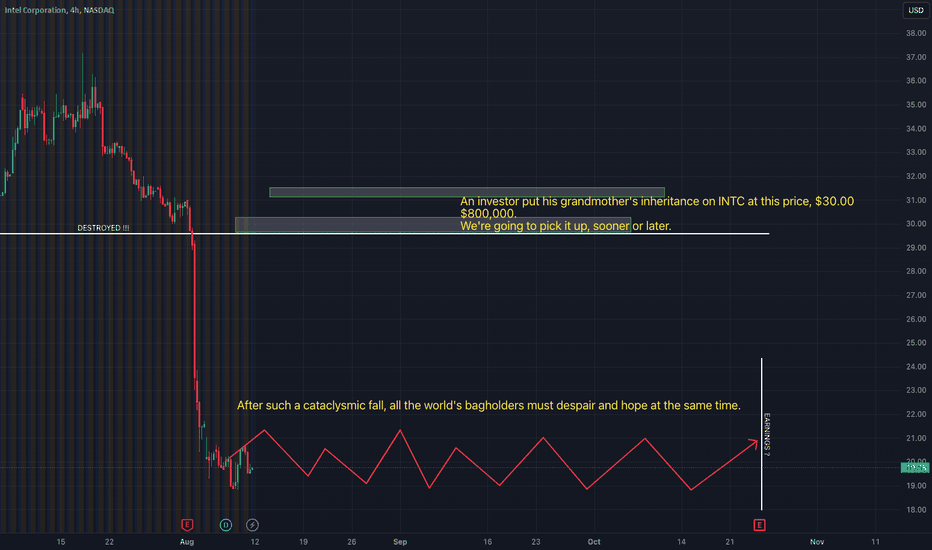Click the Sep label on time axis
The image size is (932, 550).
[x=400, y=542]
